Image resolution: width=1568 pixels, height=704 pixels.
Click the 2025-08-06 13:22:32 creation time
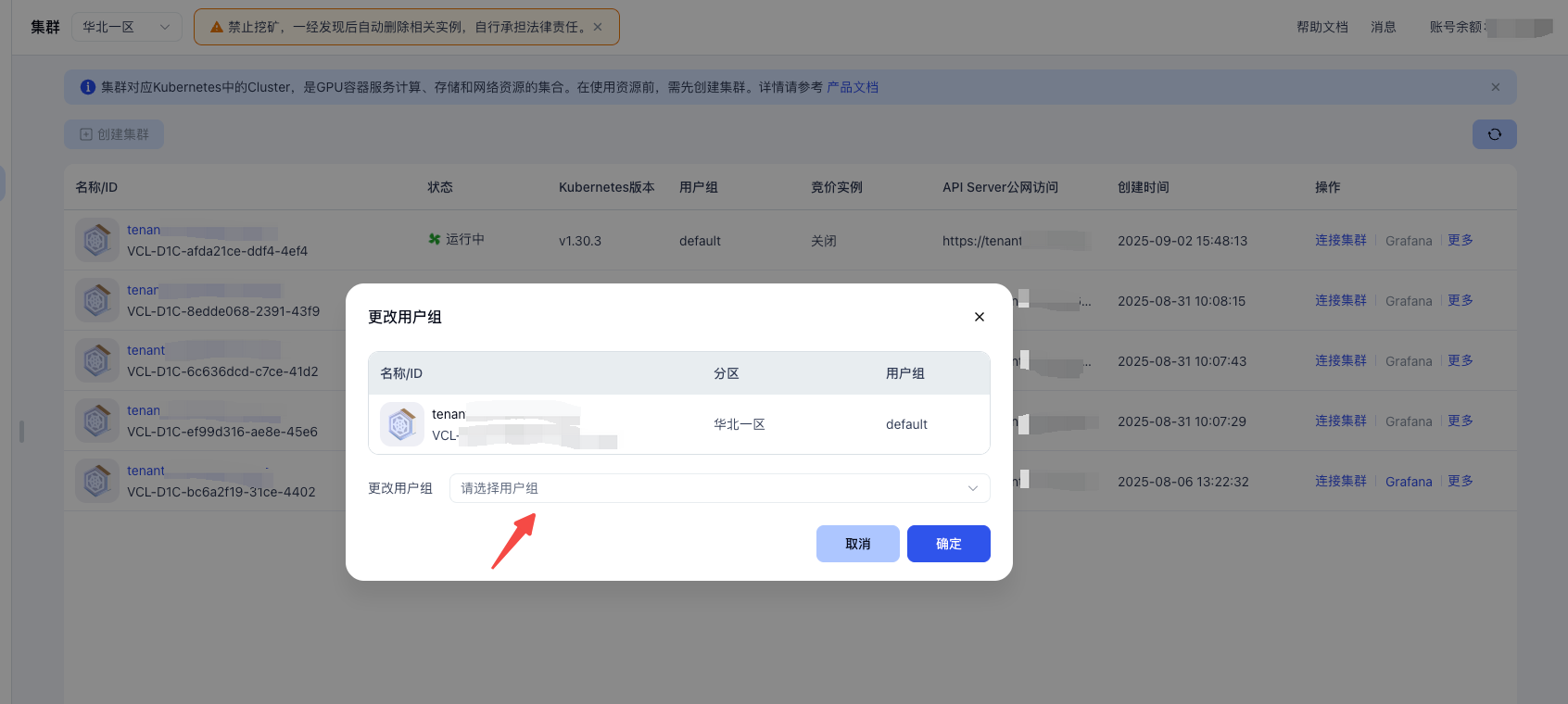(x=1183, y=482)
